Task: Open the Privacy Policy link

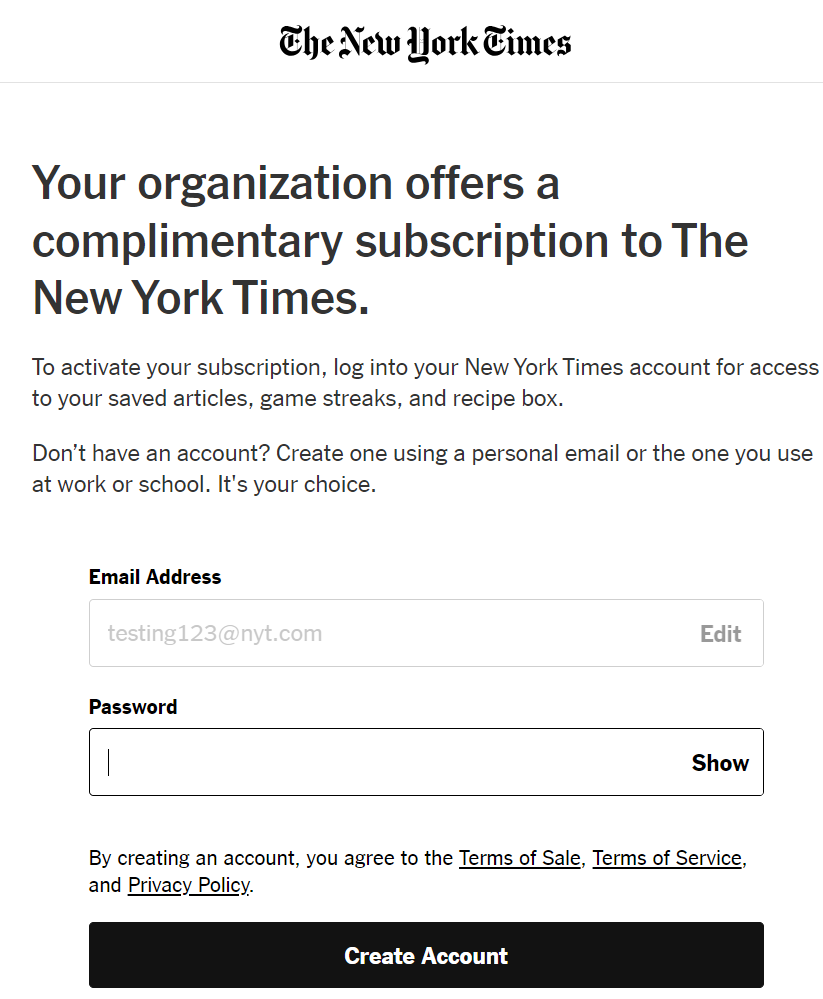Action: [x=189, y=885]
